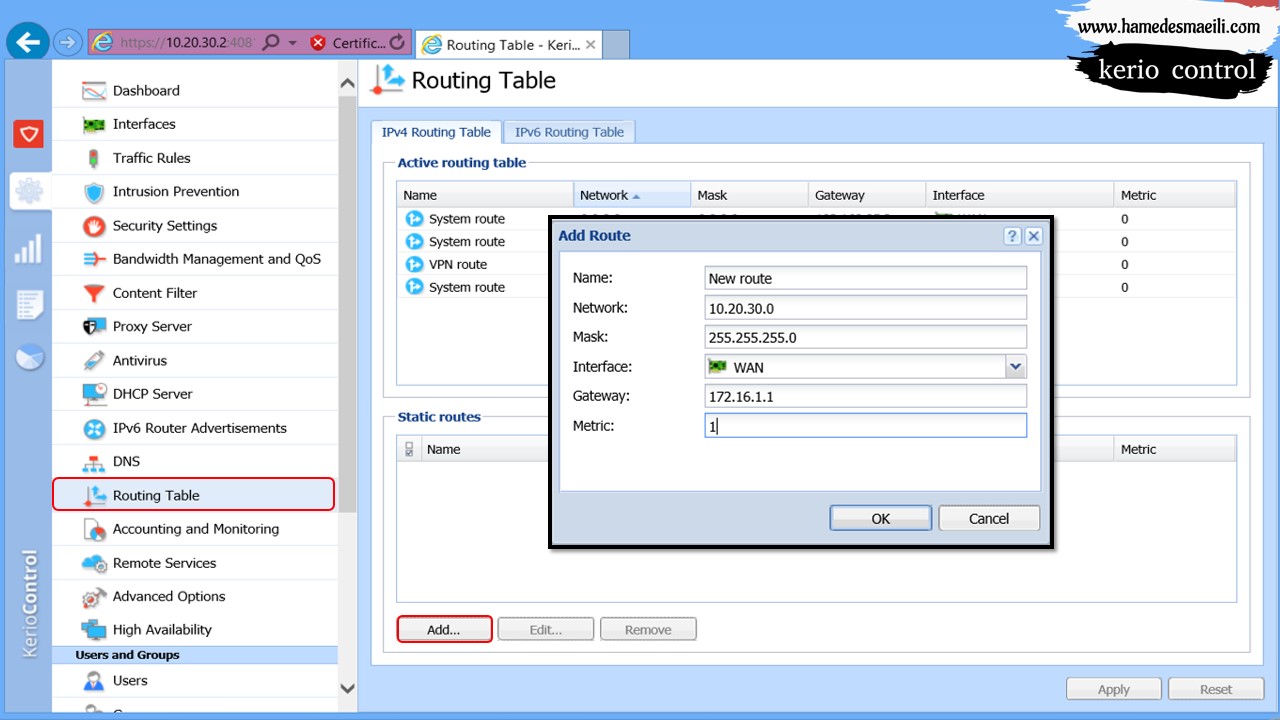Click the OK button in Add Route
Screen dimensions: 1280x720
(x=881, y=518)
